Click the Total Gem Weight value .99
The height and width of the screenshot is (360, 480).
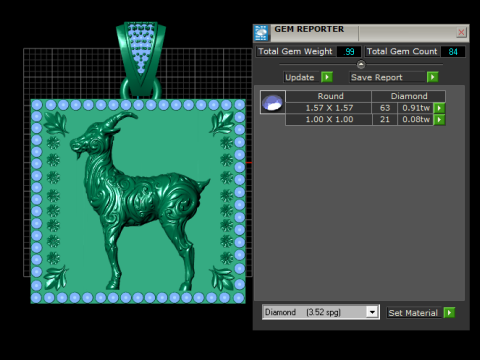349,52
